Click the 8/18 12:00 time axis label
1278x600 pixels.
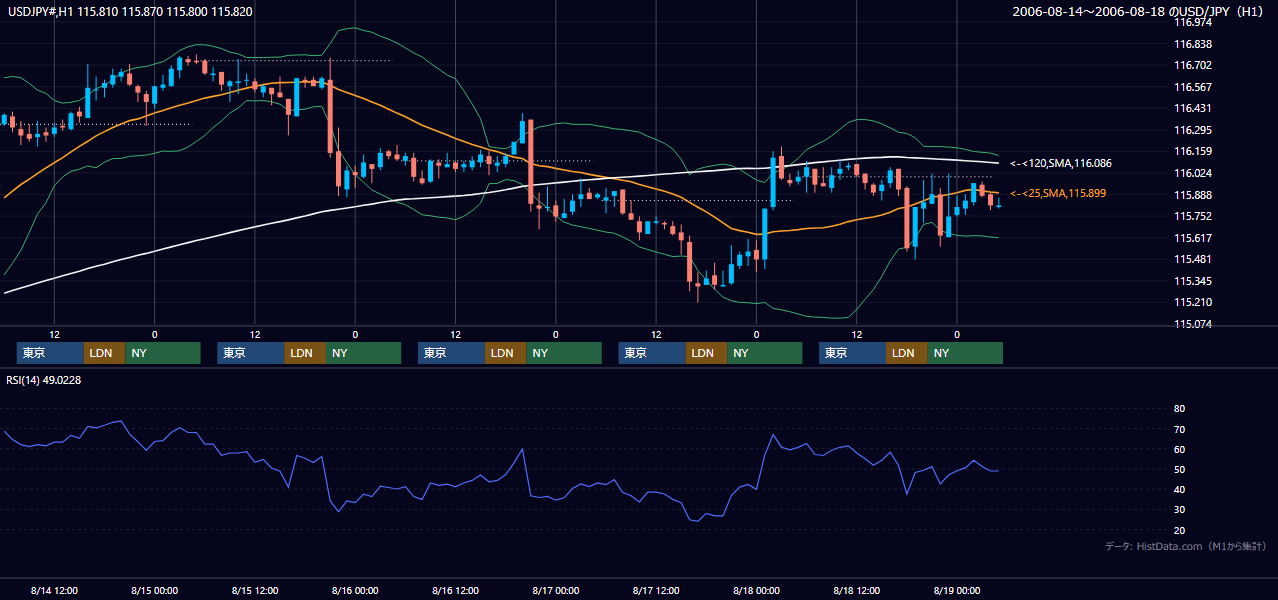click(x=856, y=590)
